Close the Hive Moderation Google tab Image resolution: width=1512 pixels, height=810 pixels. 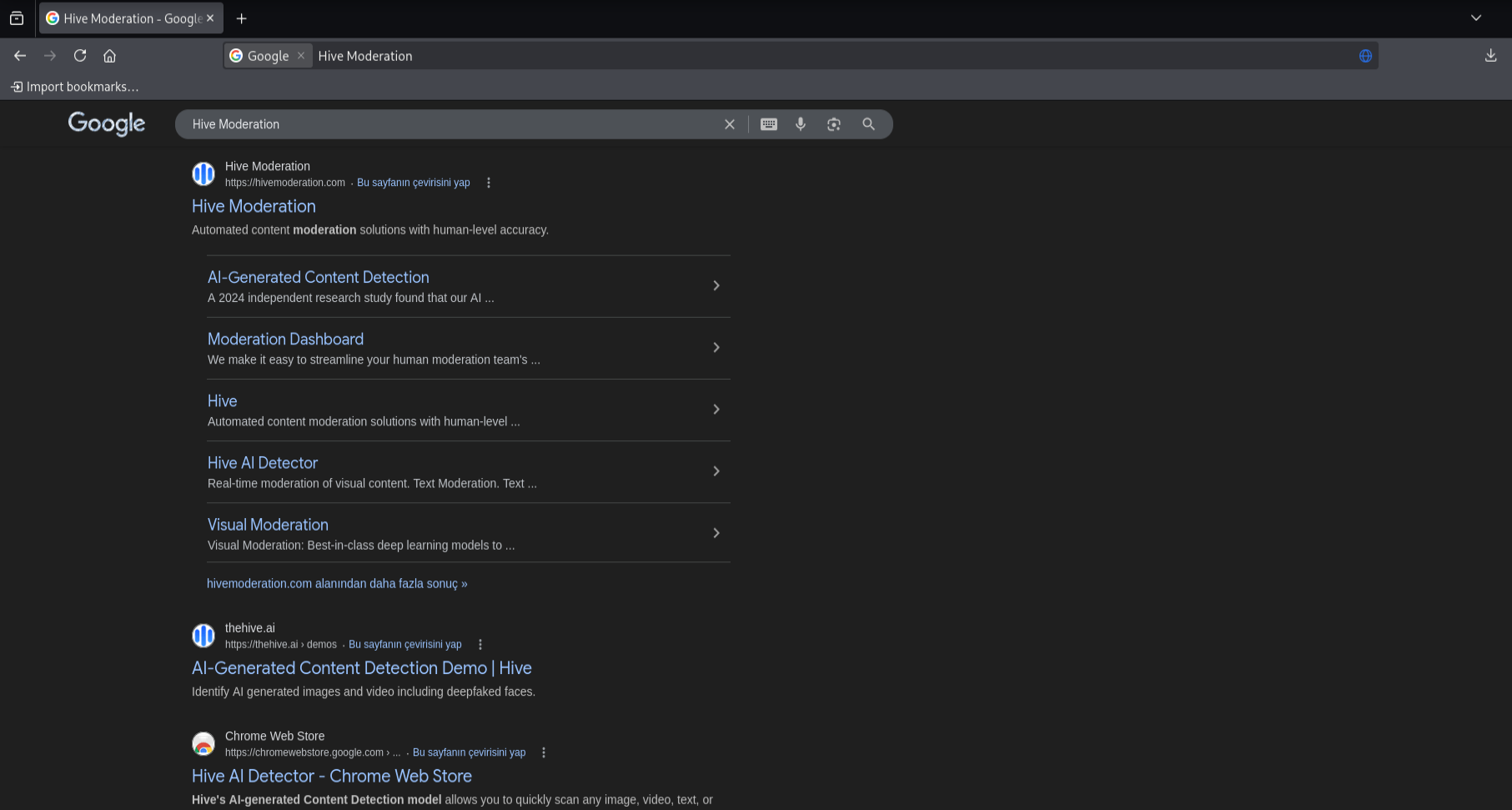tap(210, 18)
